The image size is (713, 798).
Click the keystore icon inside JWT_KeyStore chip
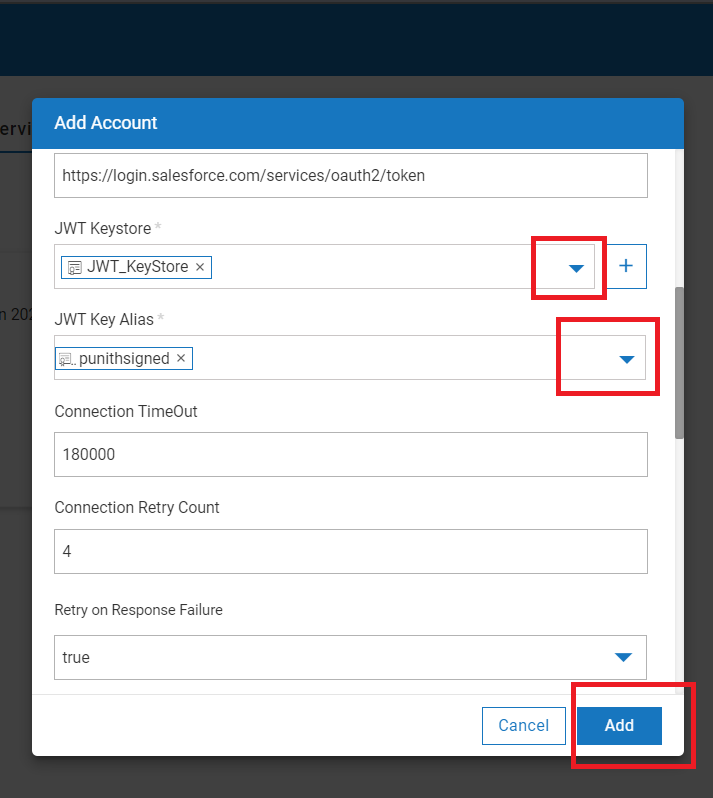(75, 267)
